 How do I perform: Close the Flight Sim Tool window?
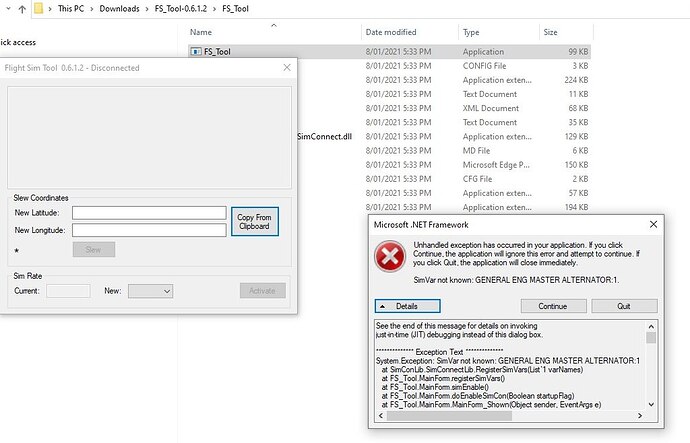[287, 67]
